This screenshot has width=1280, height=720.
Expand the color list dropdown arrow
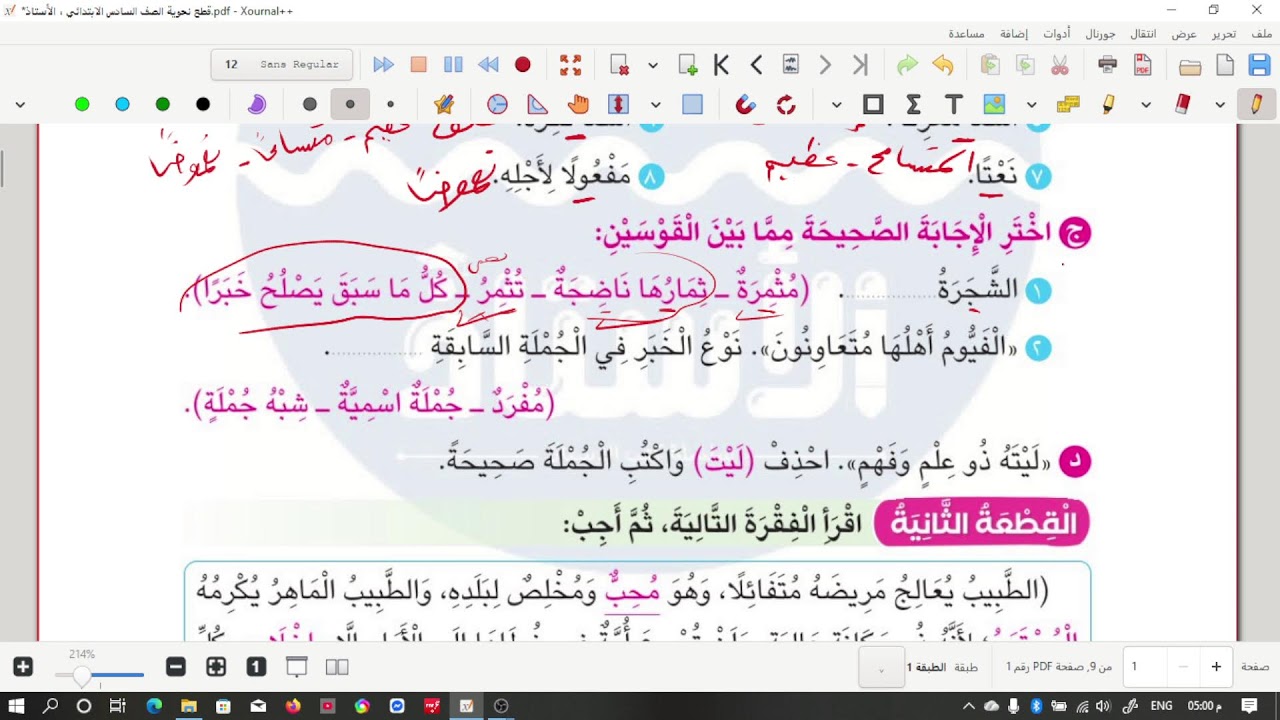20,104
